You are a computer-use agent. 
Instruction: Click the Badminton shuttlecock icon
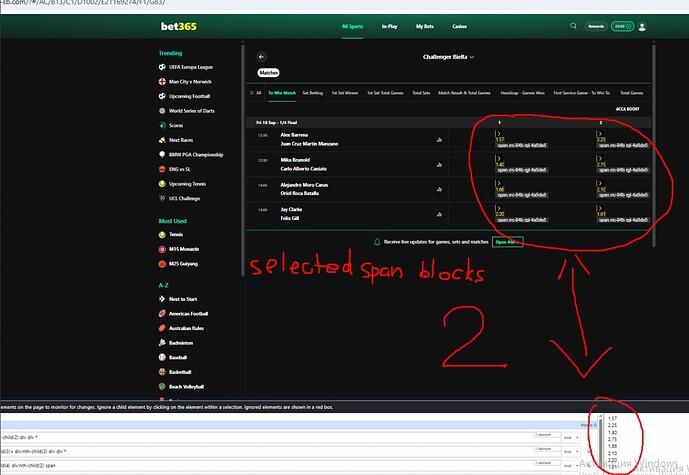pyautogui.click(x=162, y=343)
